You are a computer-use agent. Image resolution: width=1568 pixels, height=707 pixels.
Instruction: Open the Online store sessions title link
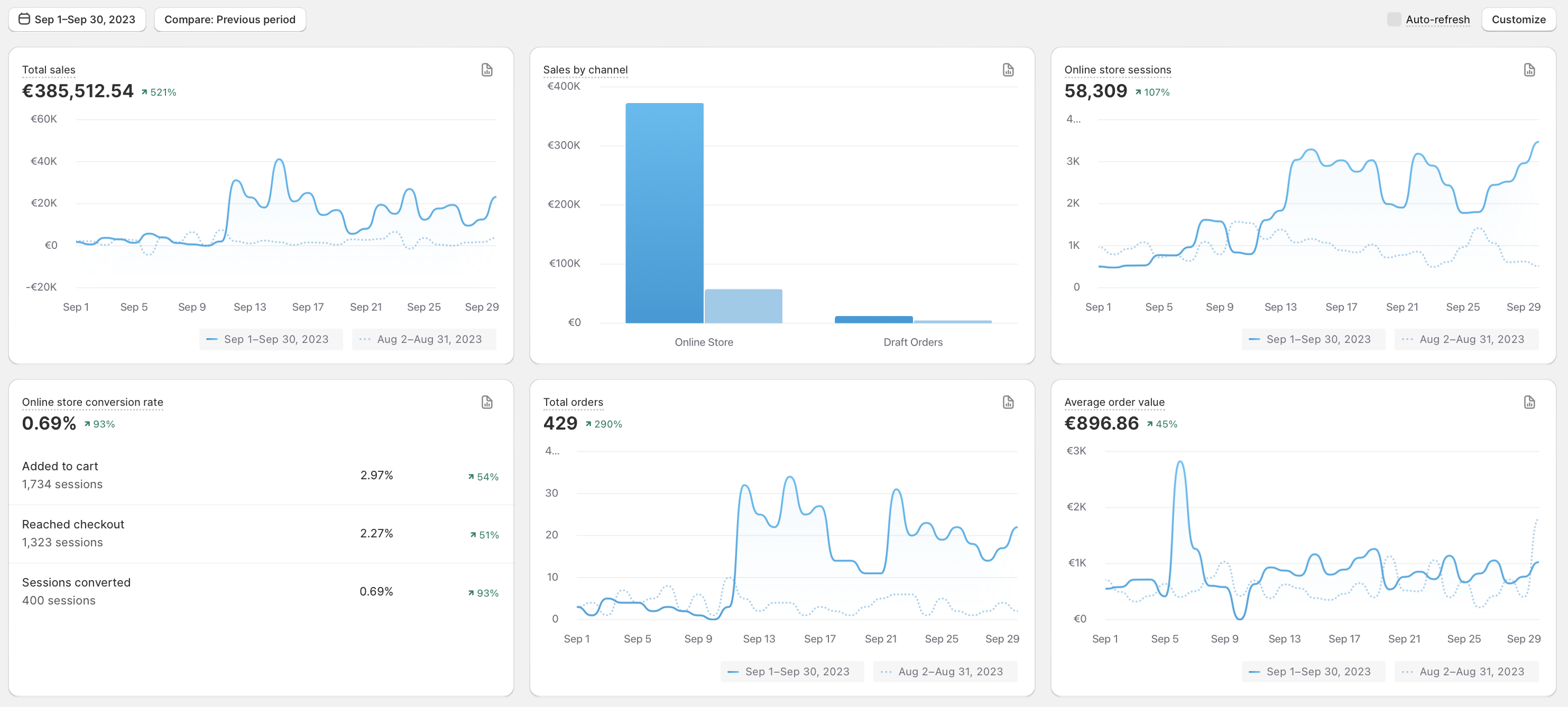(x=1118, y=70)
